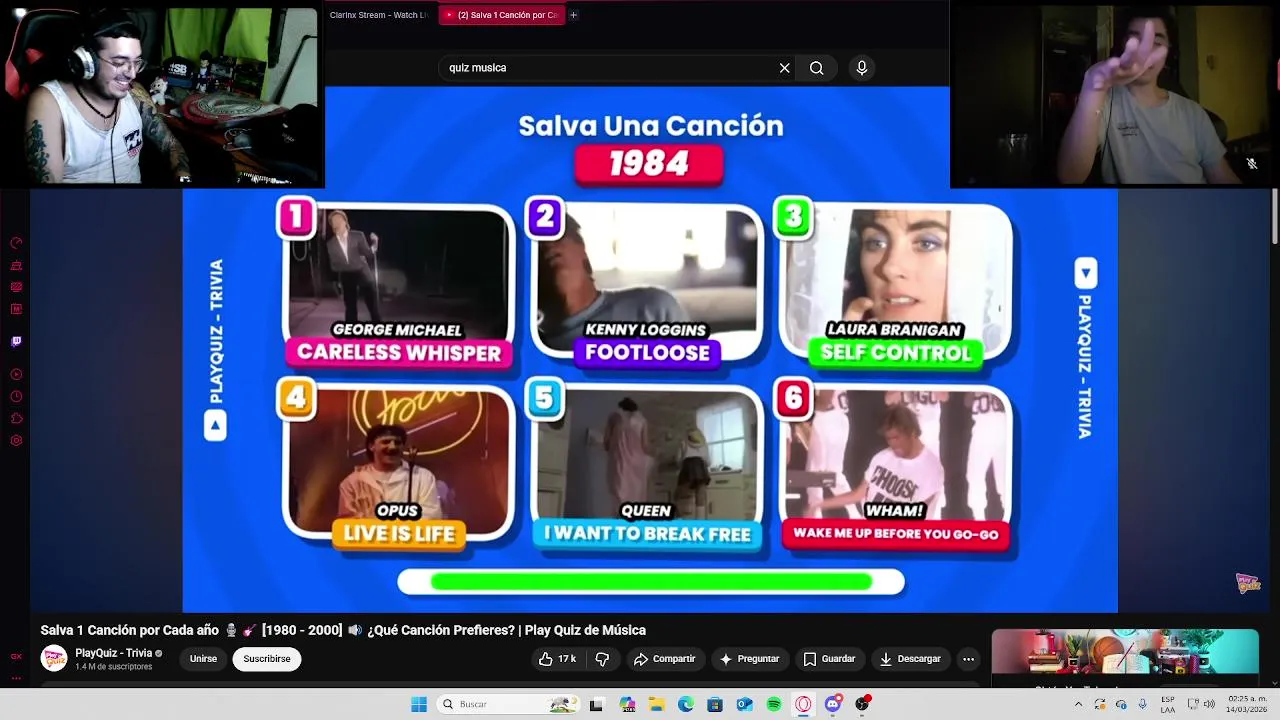Image resolution: width=1280 pixels, height=720 pixels.
Task: Click Queen I Want To Break Free card
Action: pos(646,466)
